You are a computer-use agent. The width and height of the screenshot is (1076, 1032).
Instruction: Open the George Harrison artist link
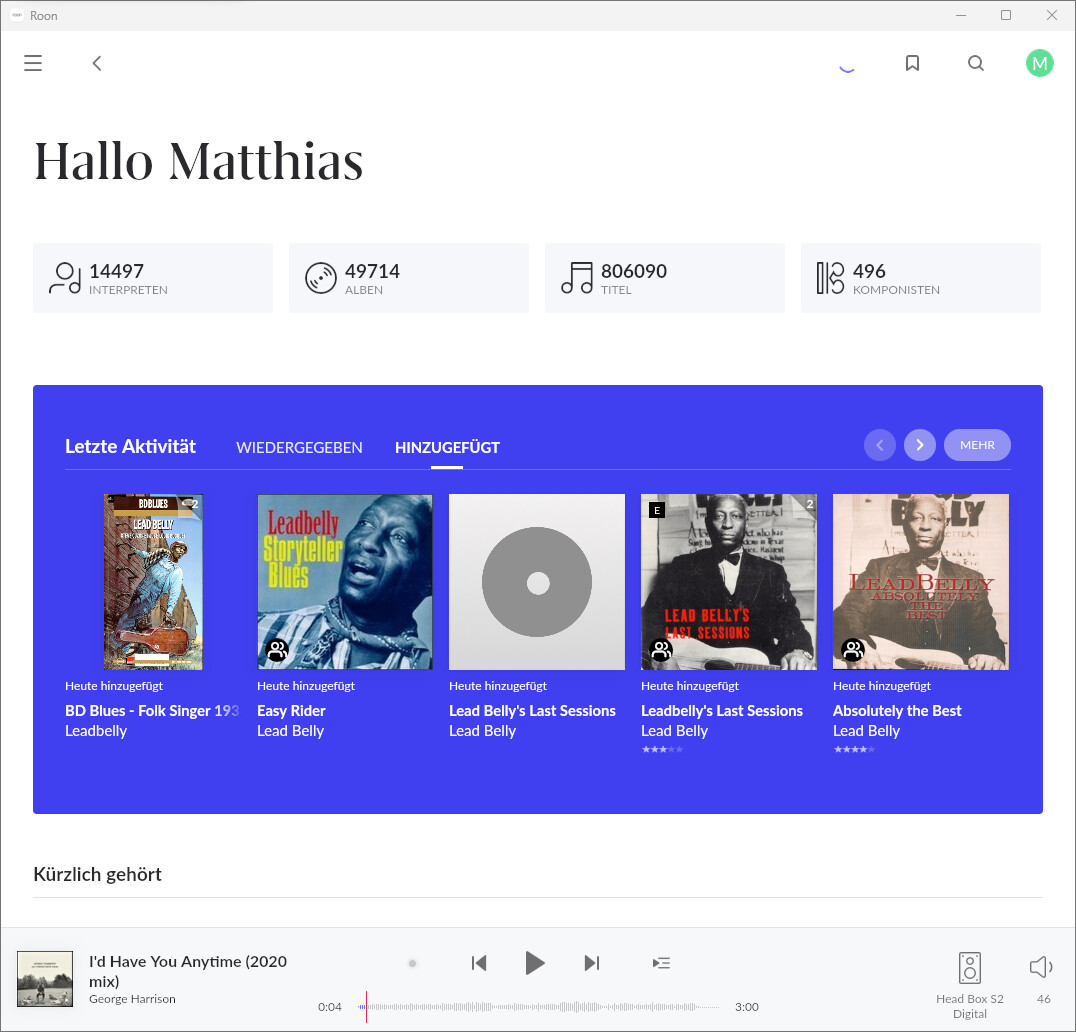click(132, 999)
